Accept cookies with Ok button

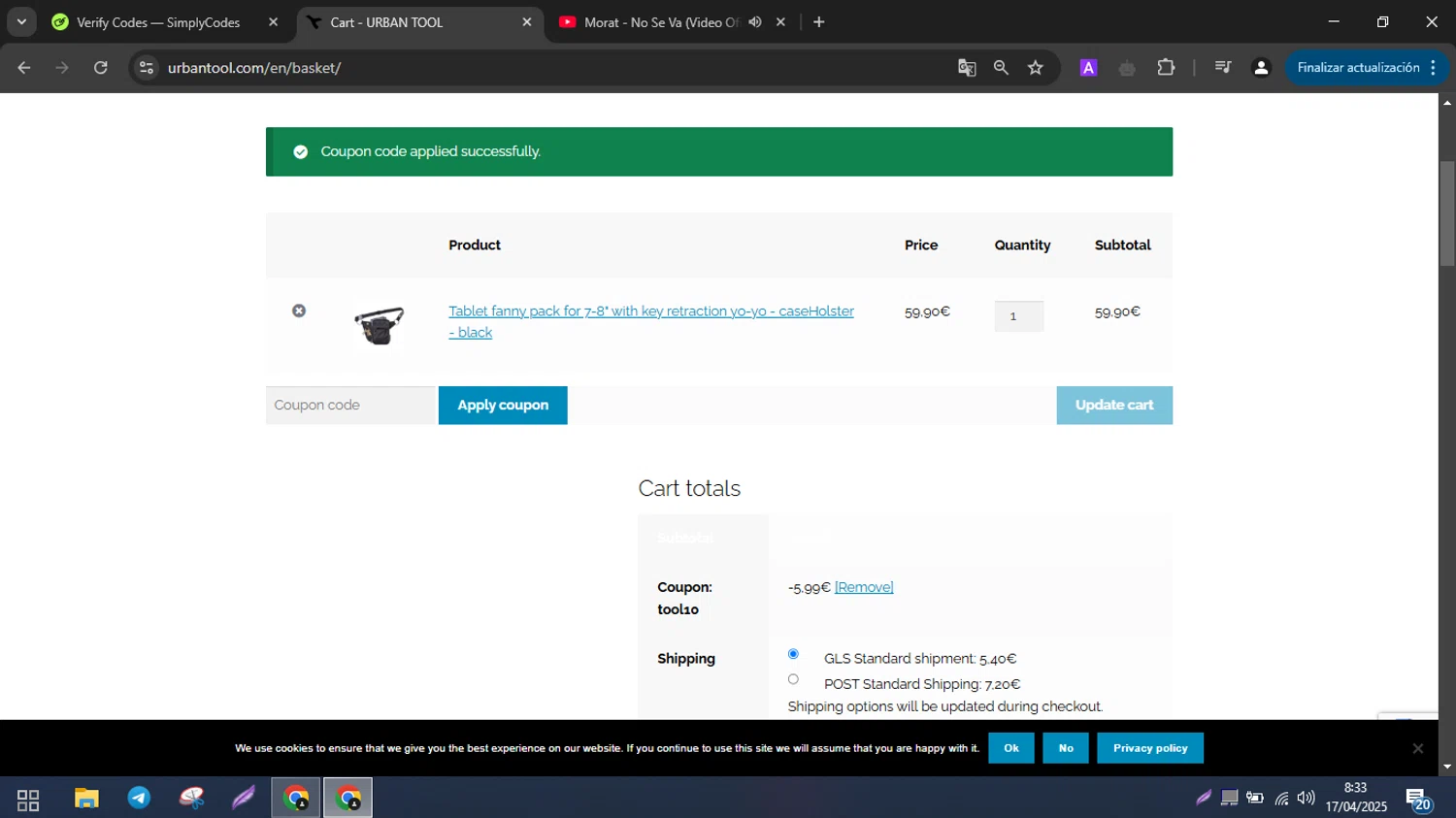1011,748
